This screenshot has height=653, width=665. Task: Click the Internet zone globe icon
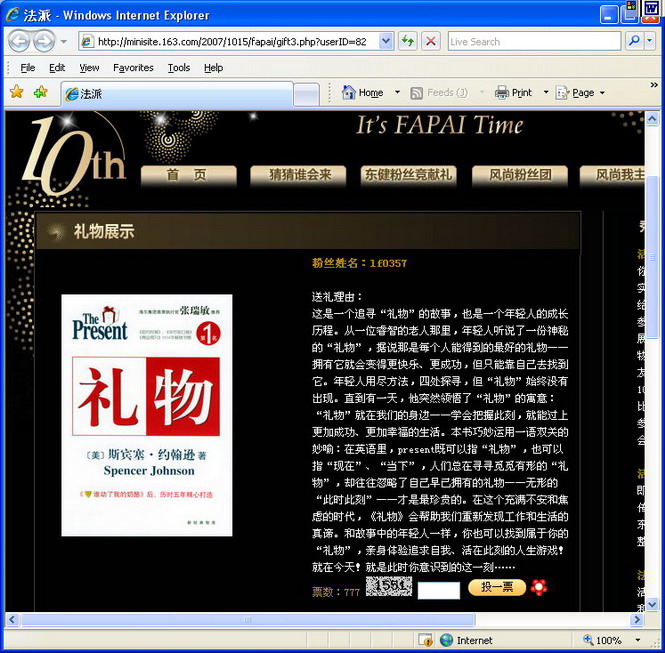(447, 640)
